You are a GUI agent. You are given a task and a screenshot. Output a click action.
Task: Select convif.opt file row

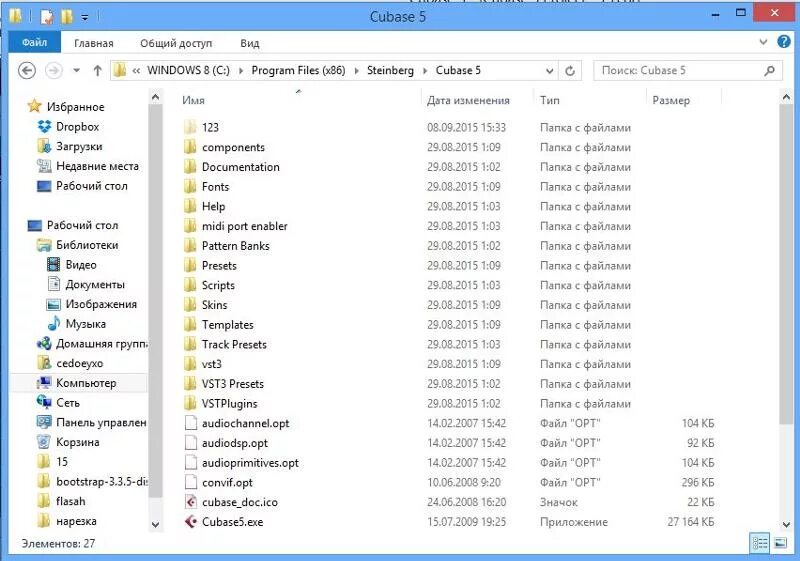pos(449,482)
